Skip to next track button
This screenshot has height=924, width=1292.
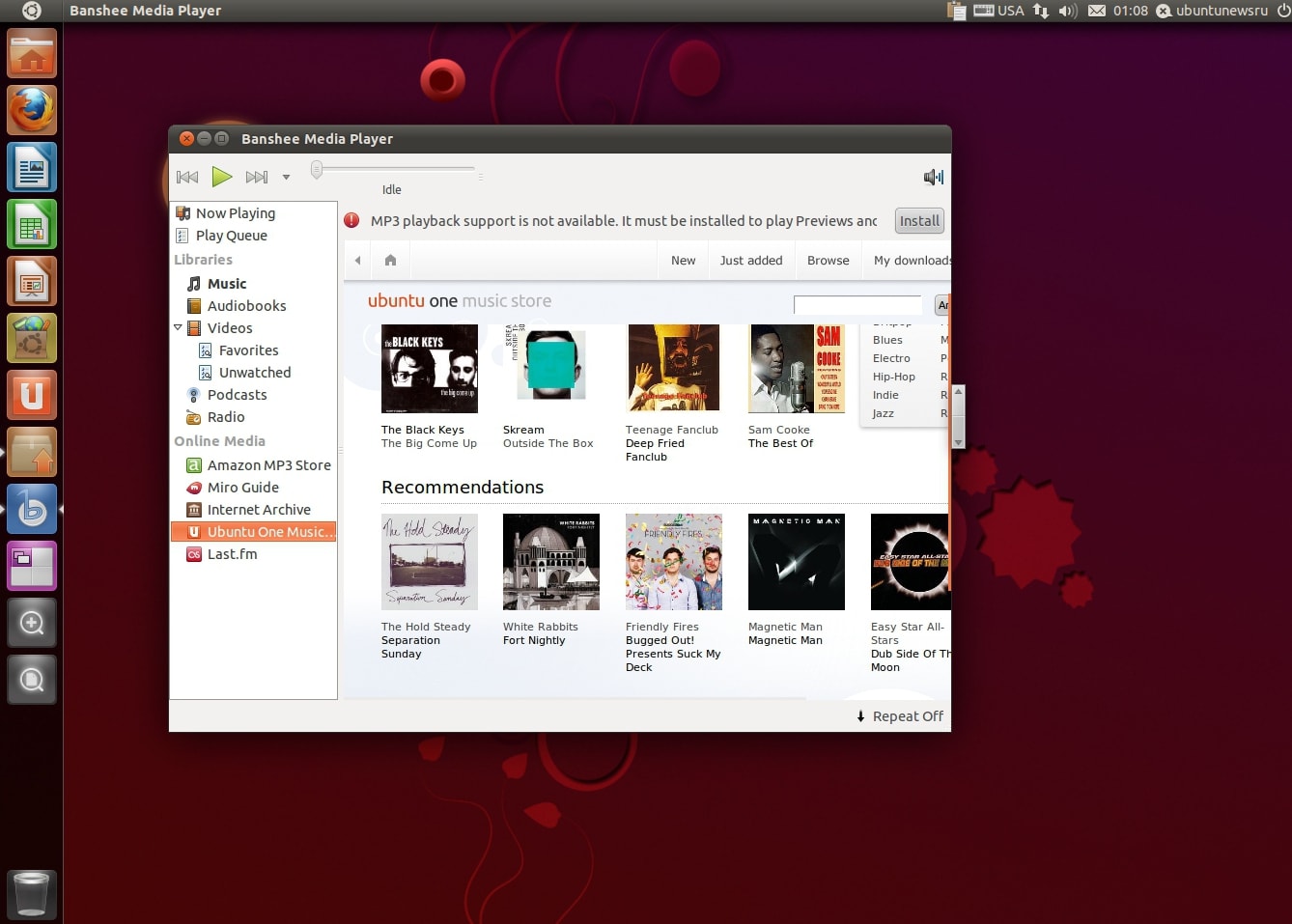pos(256,177)
